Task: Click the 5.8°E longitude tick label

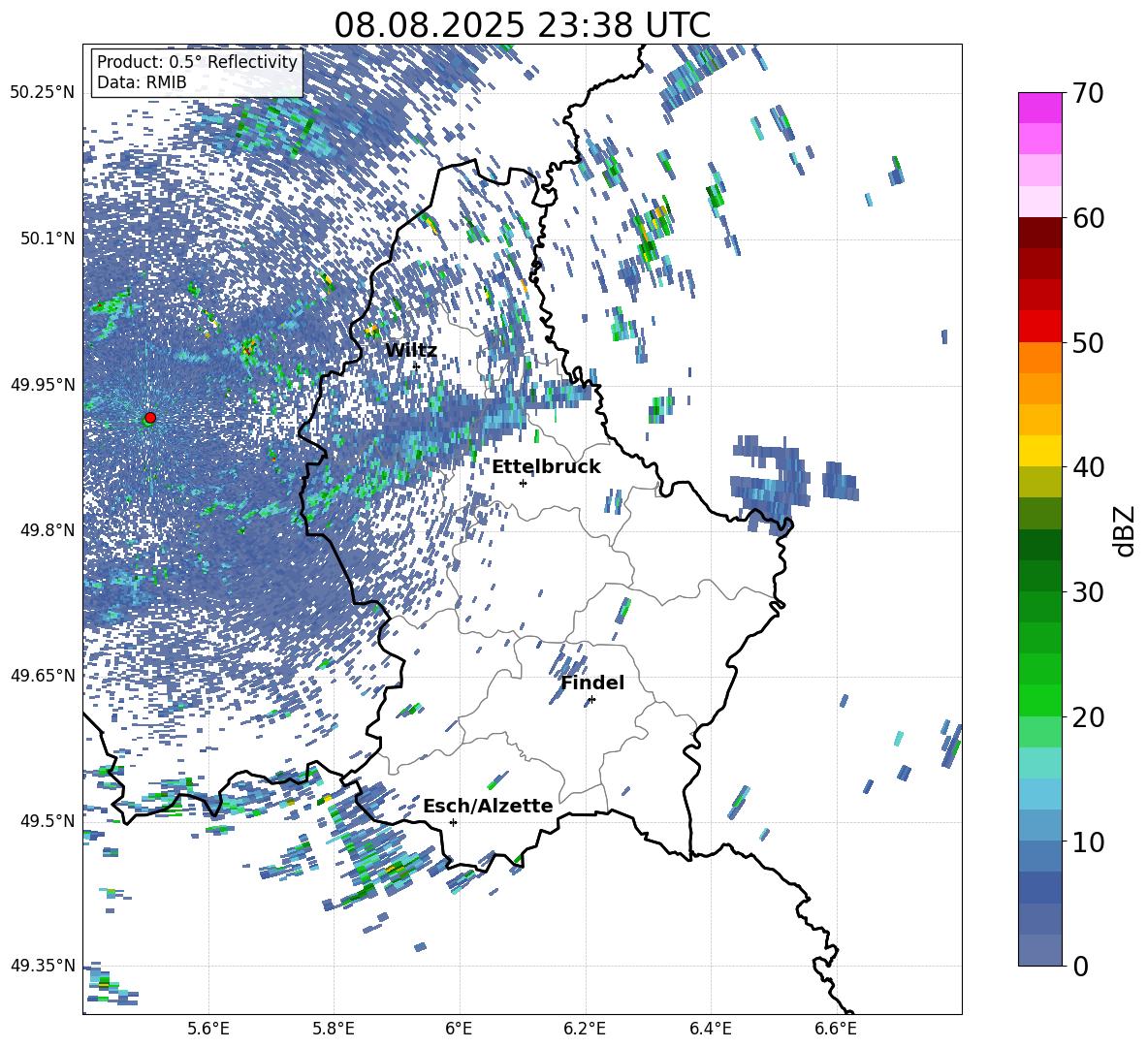Action: click(x=334, y=1029)
